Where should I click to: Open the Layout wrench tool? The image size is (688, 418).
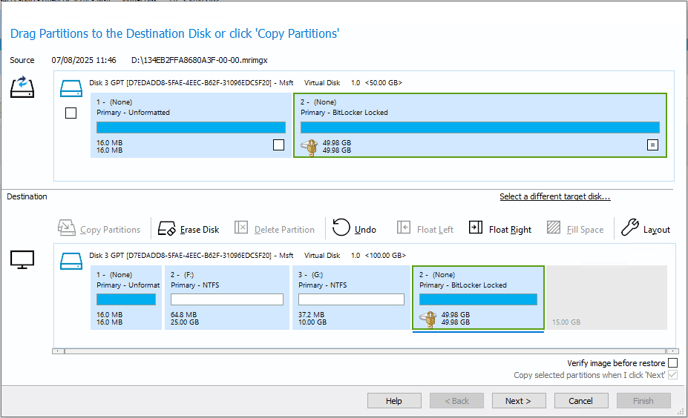click(630, 227)
